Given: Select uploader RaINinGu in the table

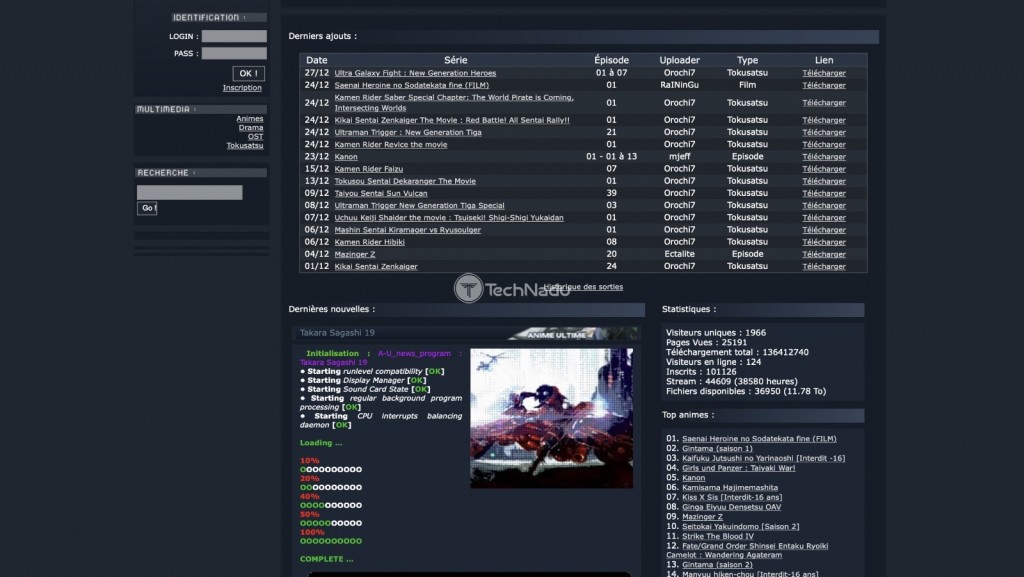Looking at the screenshot, I should point(679,85).
